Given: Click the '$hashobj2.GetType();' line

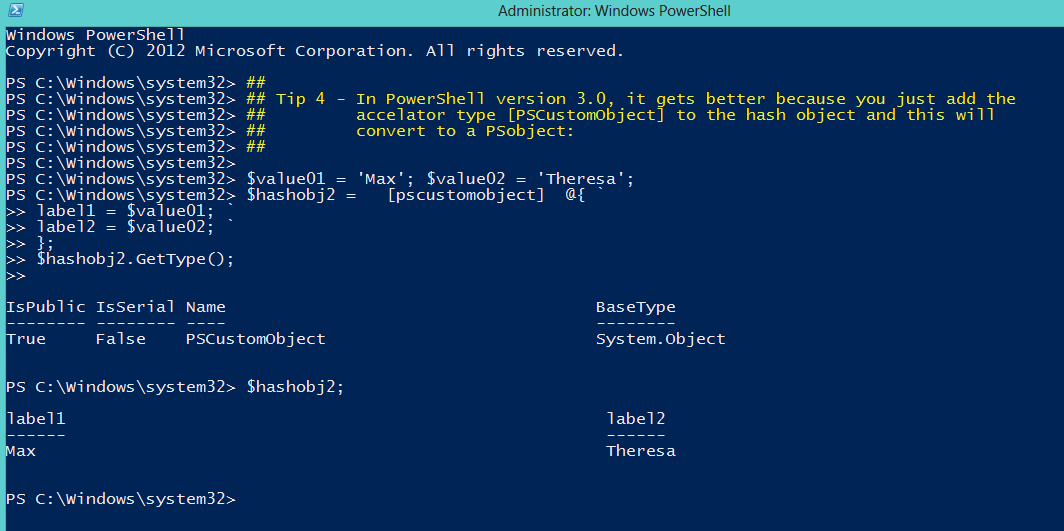Looking at the screenshot, I should tap(136, 260).
